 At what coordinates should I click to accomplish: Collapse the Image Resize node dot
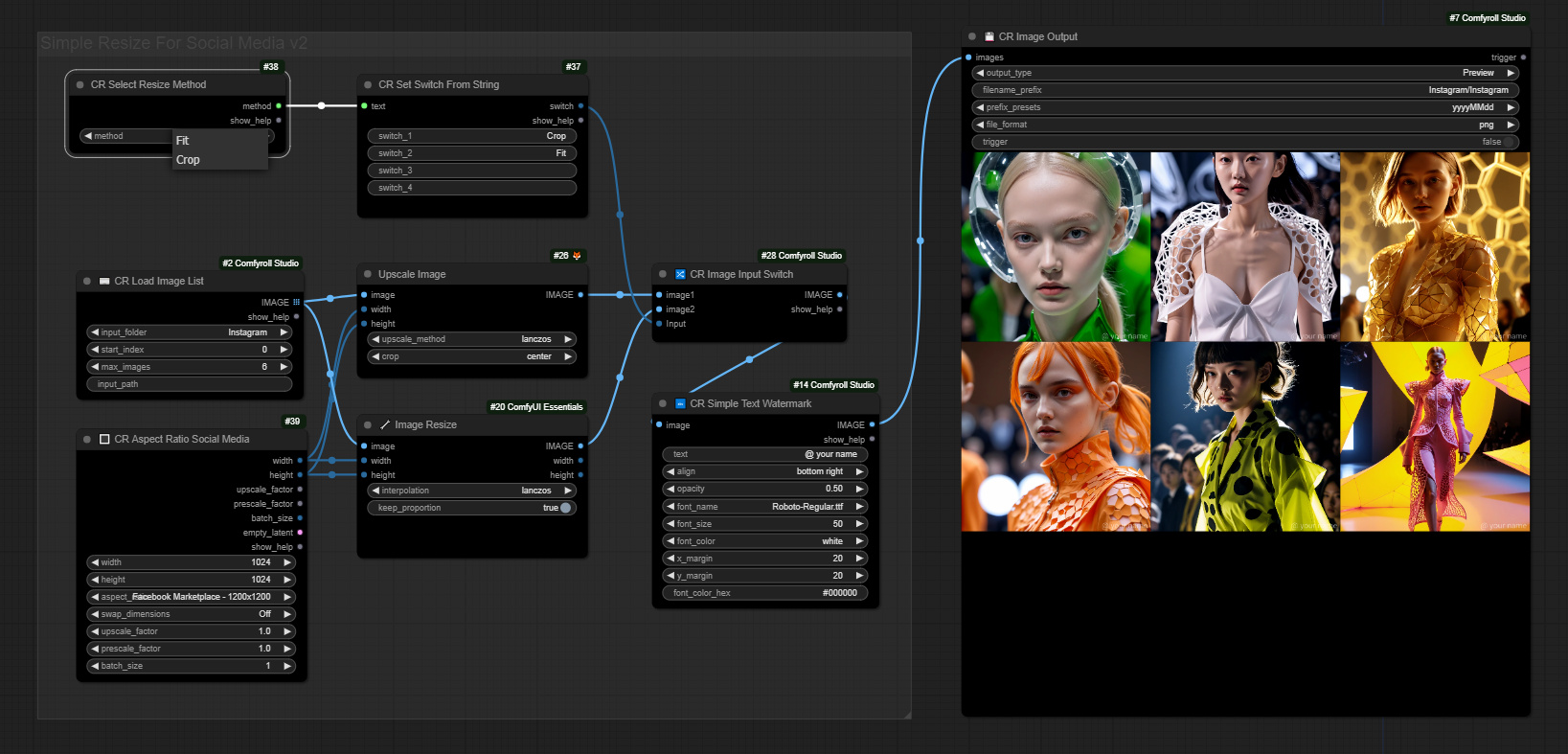368,424
